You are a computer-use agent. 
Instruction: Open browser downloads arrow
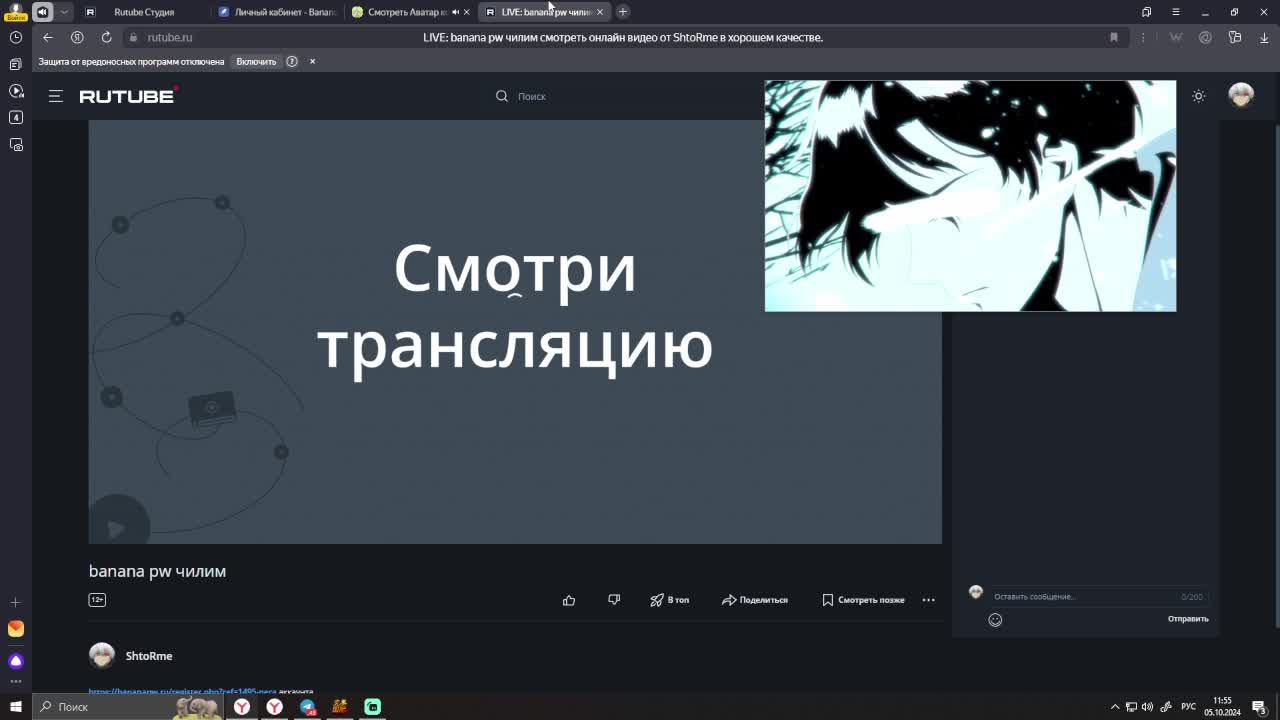click(1264, 37)
